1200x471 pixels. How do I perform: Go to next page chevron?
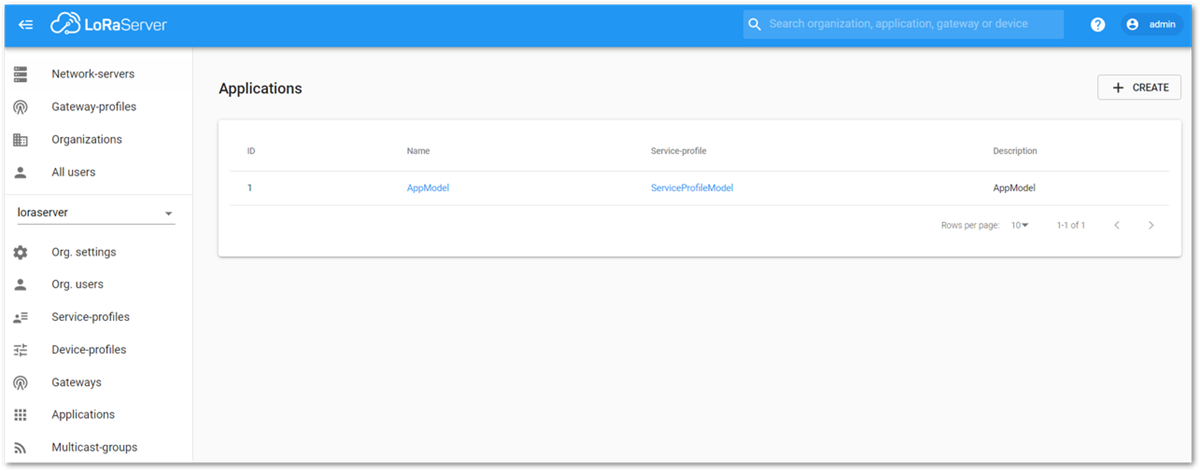[1151, 225]
